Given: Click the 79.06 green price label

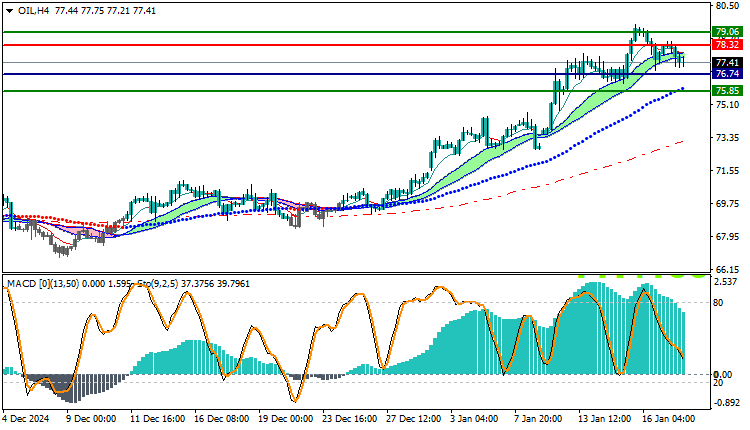Looking at the screenshot, I should point(727,32).
